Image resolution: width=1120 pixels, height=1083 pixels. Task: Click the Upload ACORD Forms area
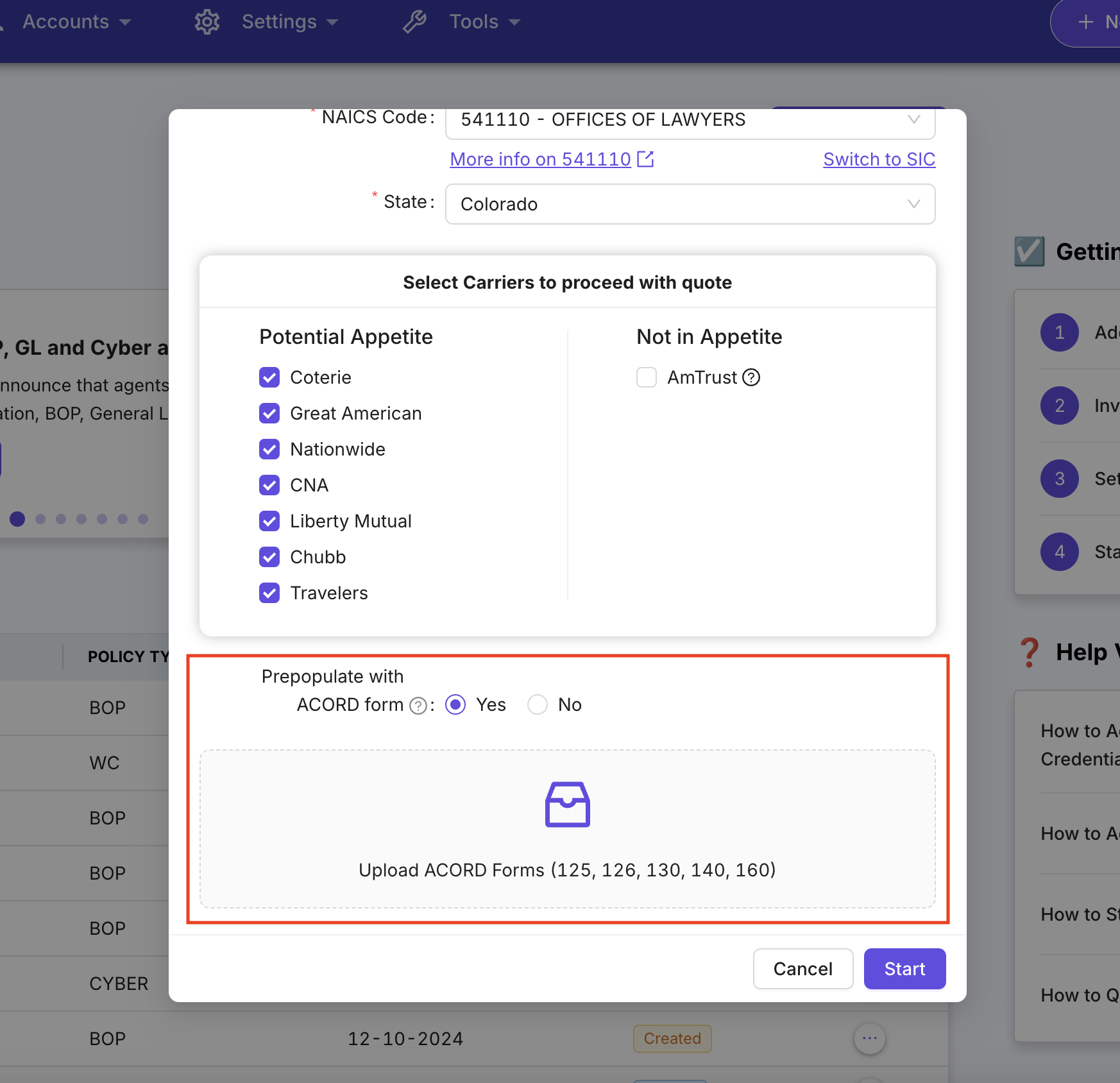click(567, 870)
